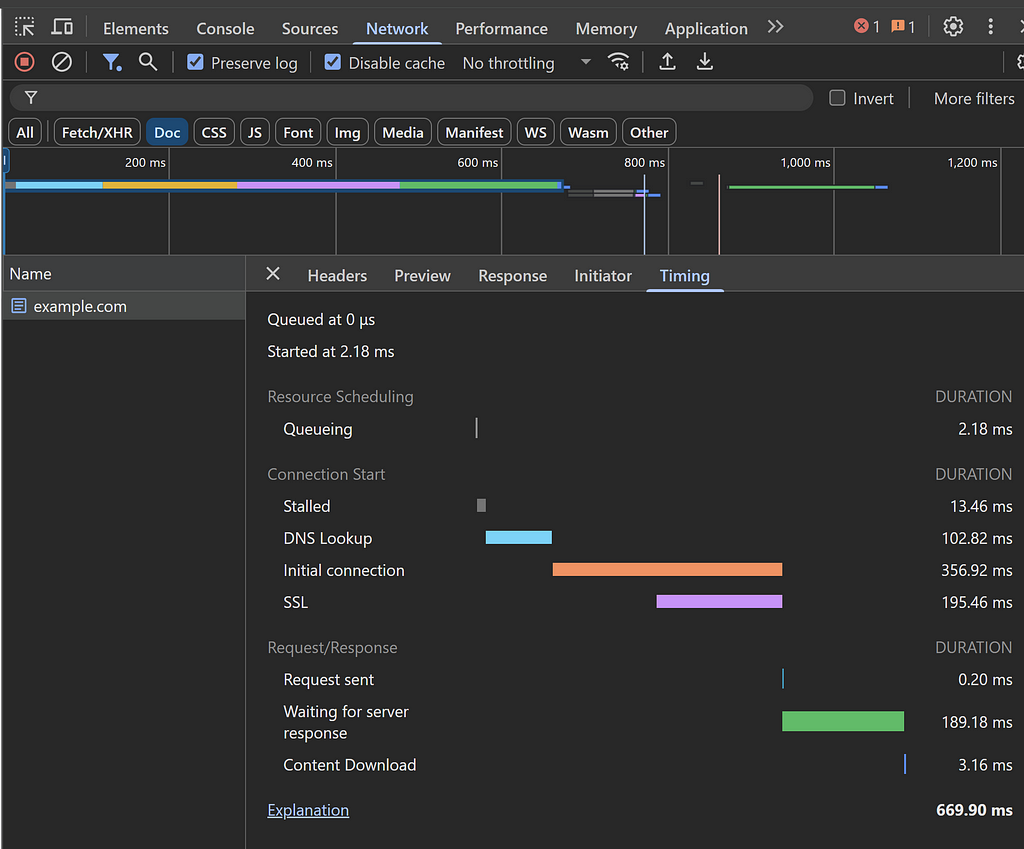
Task: Import HAR file upload icon
Action: point(667,62)
